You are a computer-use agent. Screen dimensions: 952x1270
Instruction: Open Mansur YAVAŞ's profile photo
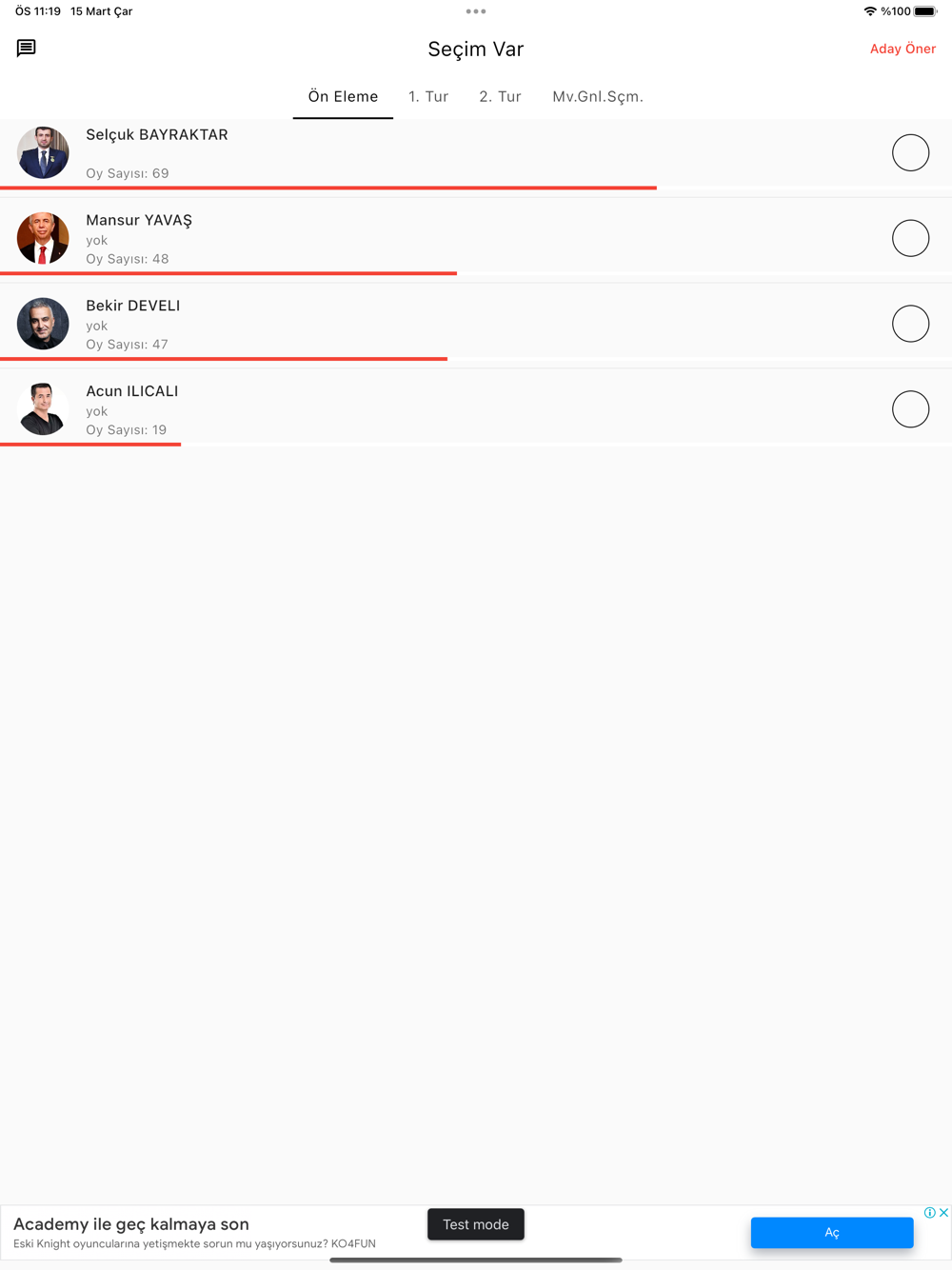43,238
